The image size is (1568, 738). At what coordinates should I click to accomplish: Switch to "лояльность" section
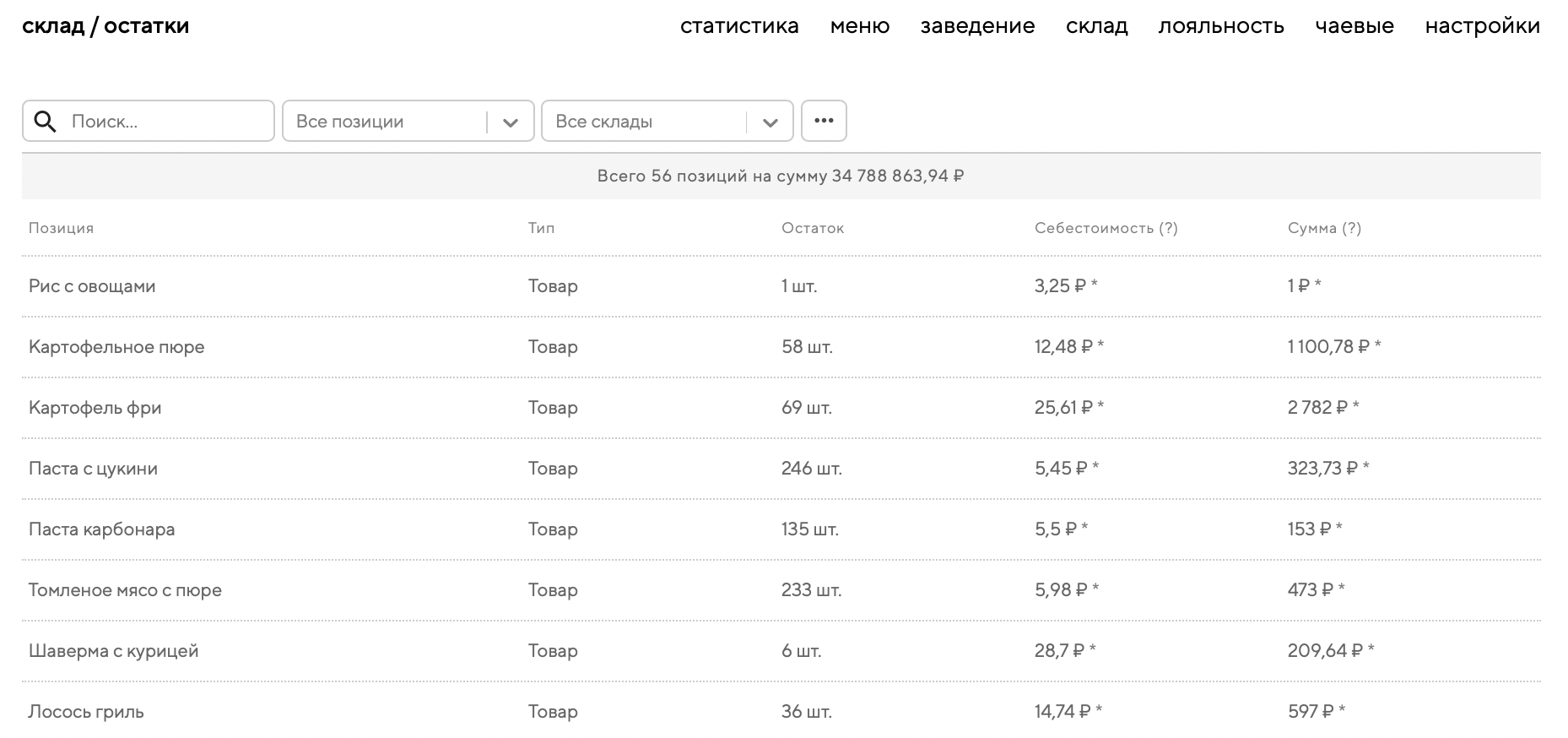click(x=1221, y=26)
